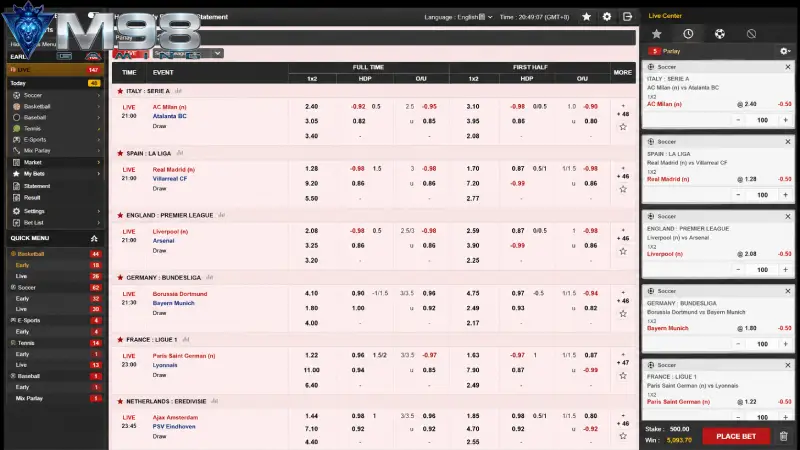Open Parlay tab in bet slip
800x450 pixels.
665,51
